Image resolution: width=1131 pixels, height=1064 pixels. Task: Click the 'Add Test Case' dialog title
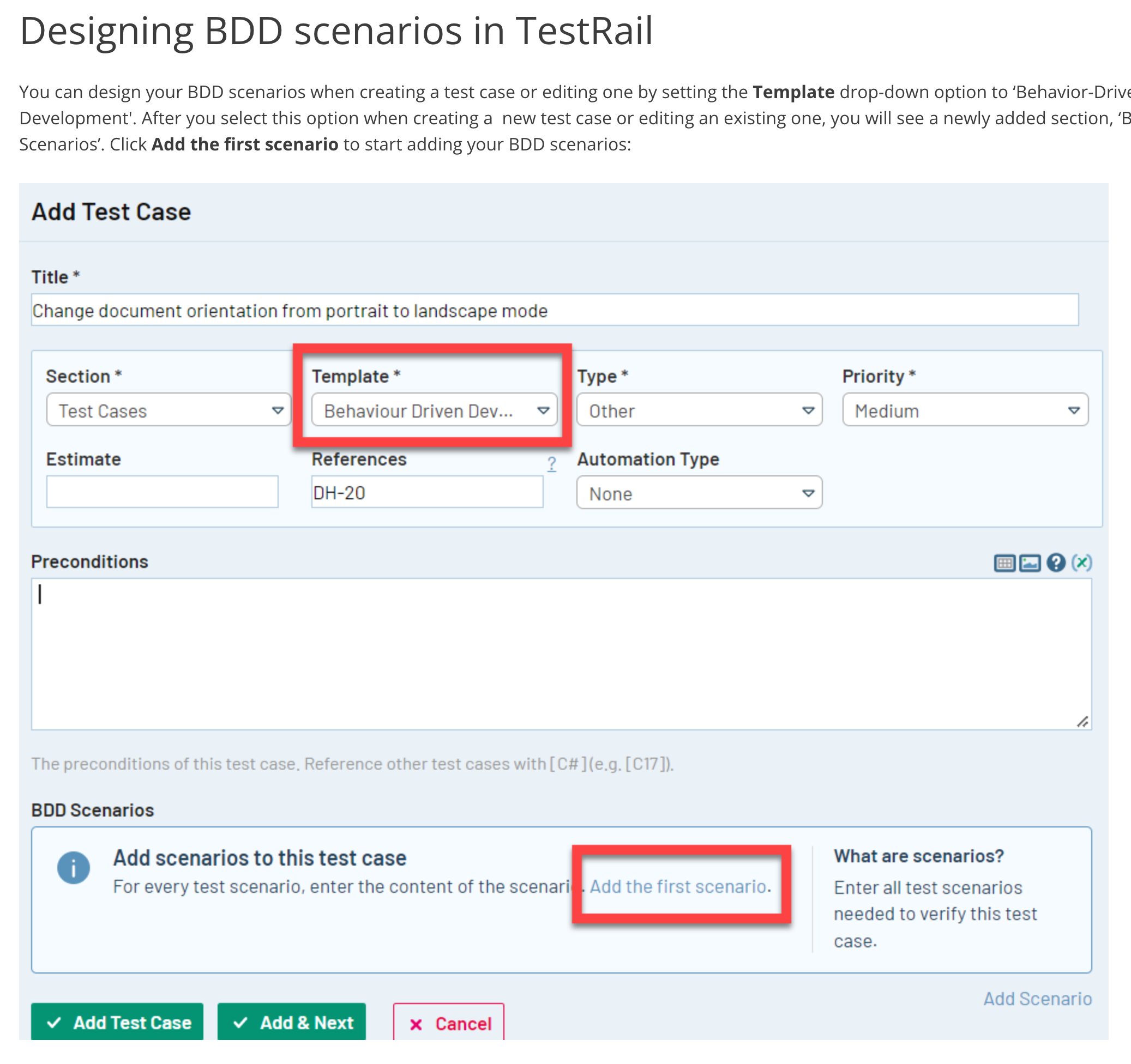[111, 211]
